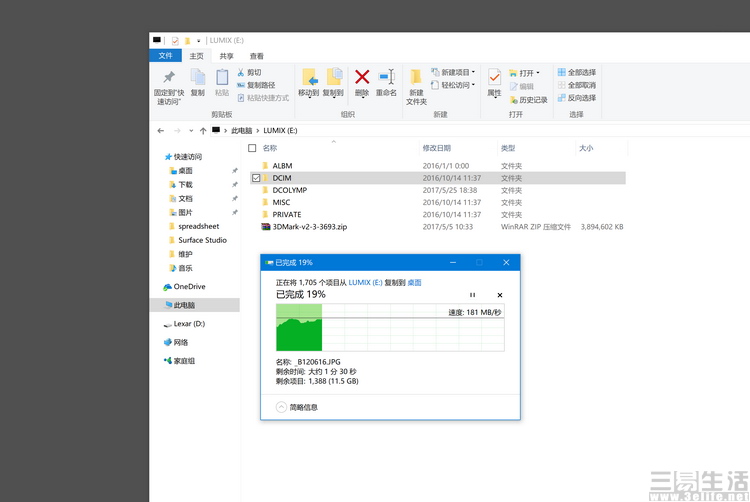Pin selection to Quick access
750x502 pixels.
pos(168,87)
